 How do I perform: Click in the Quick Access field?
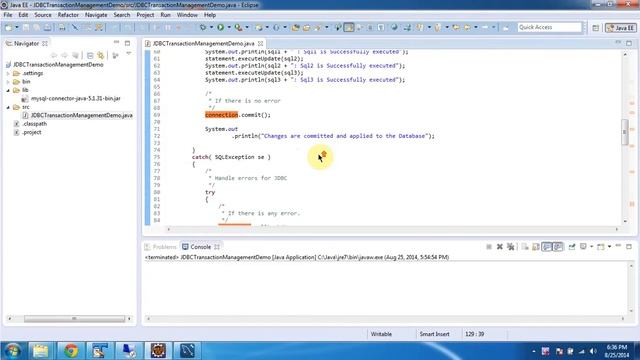[x=549, y=27]
